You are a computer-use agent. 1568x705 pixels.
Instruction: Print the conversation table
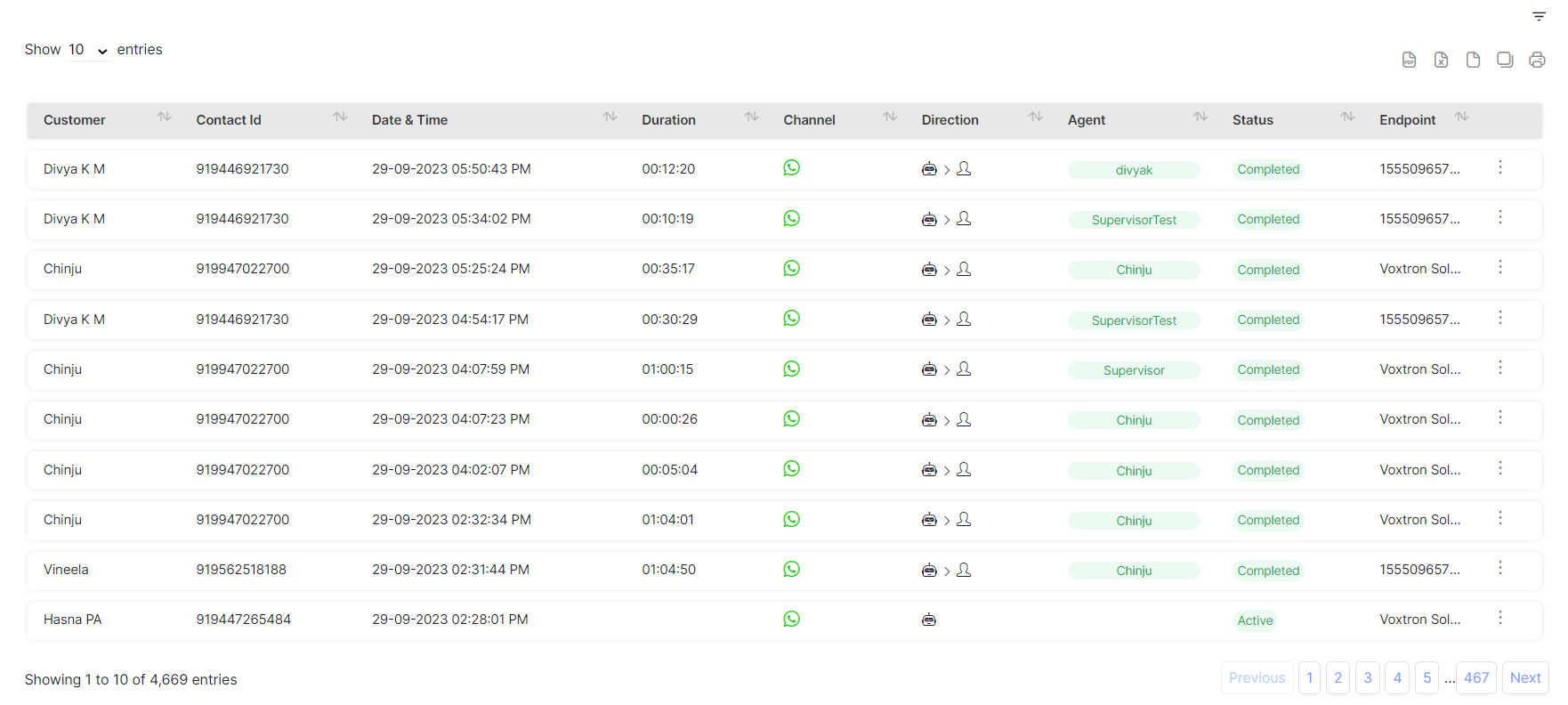pyautogui.click(x=1537, y=60)
